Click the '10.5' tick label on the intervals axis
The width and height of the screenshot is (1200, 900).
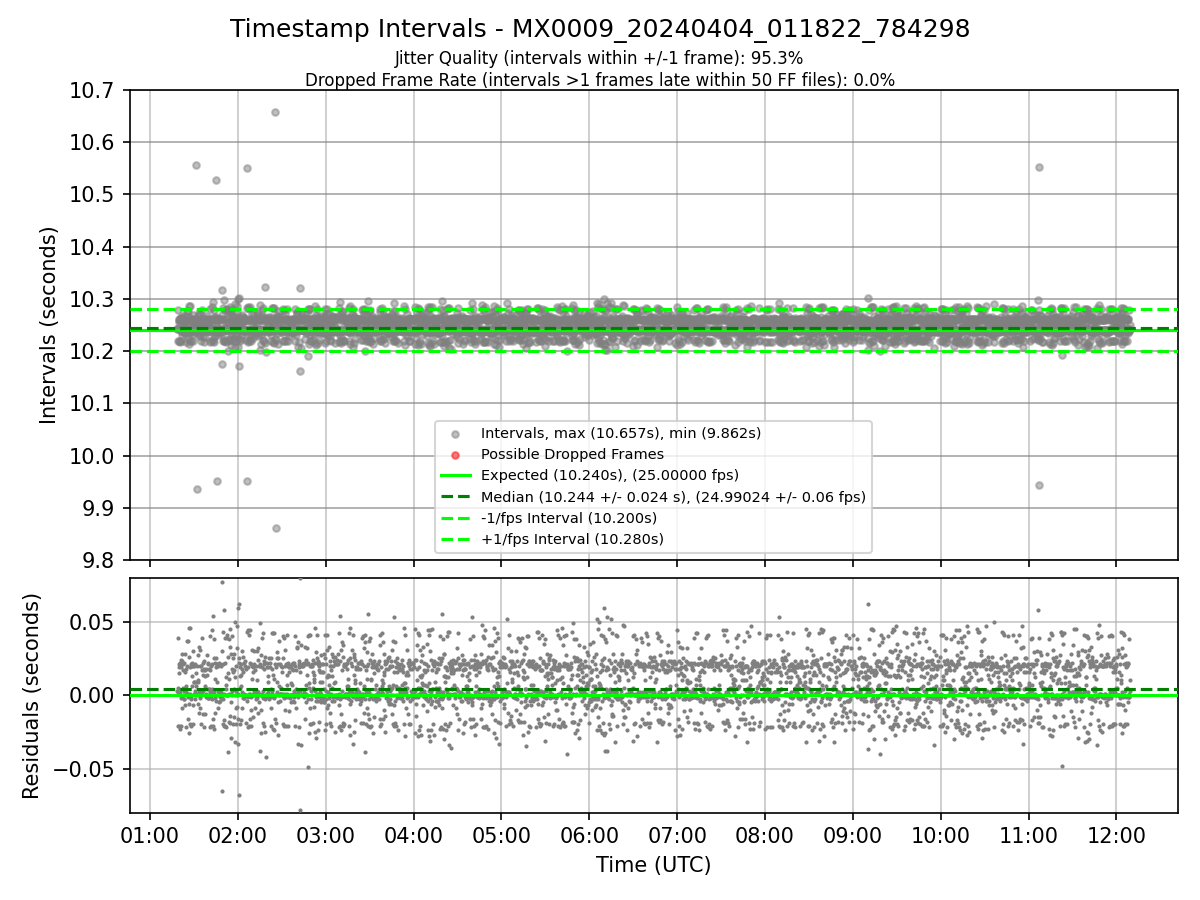tap(92, 194)
